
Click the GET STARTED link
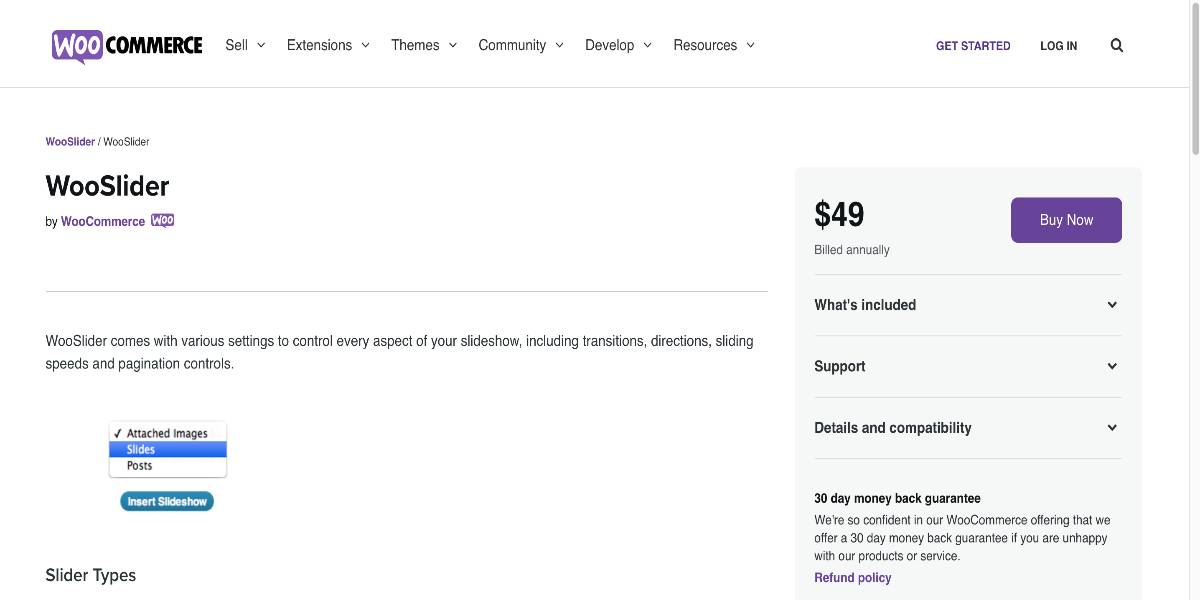tap(973, 46)
